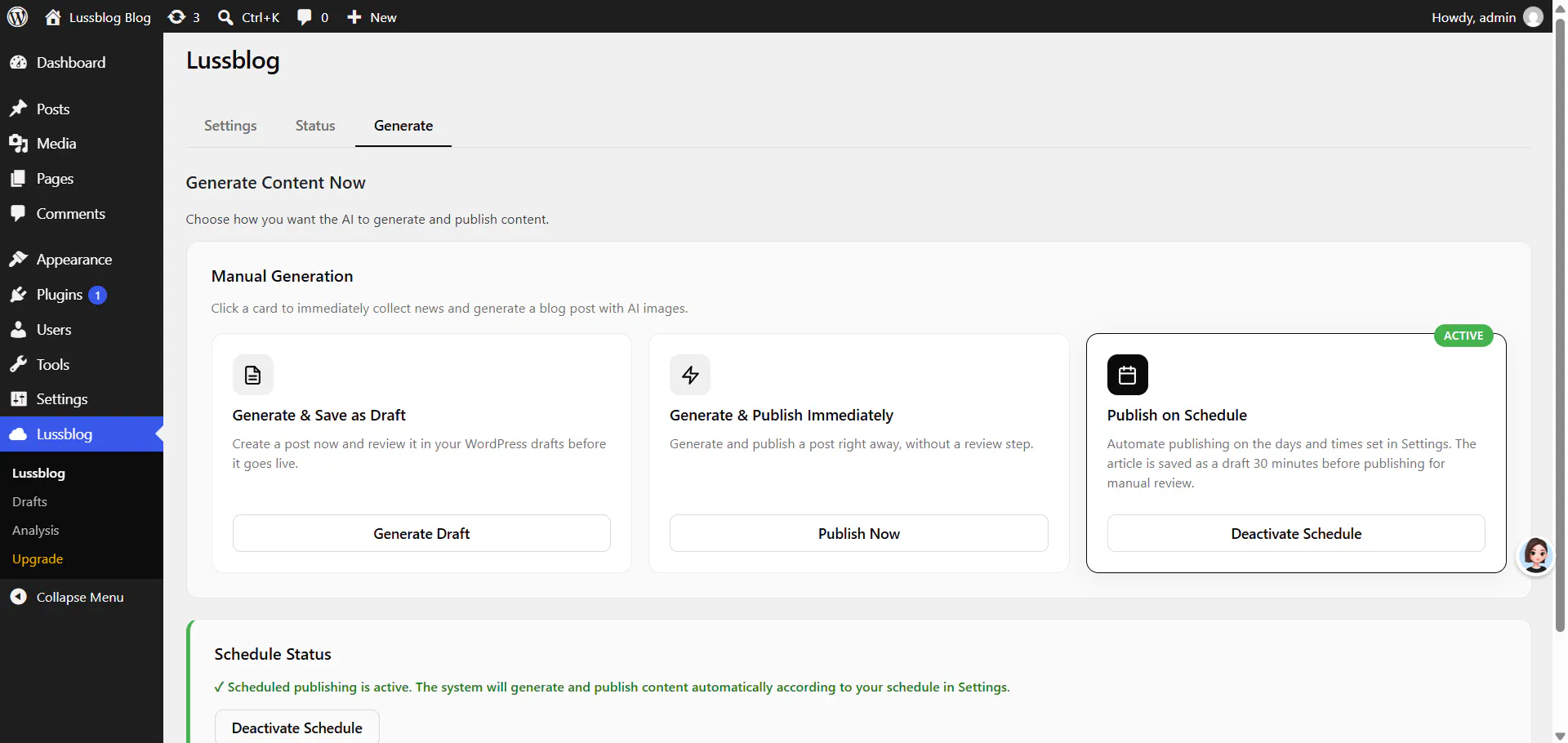Open Drafts submenu item

pyautogui.click(x=29, y=501)
